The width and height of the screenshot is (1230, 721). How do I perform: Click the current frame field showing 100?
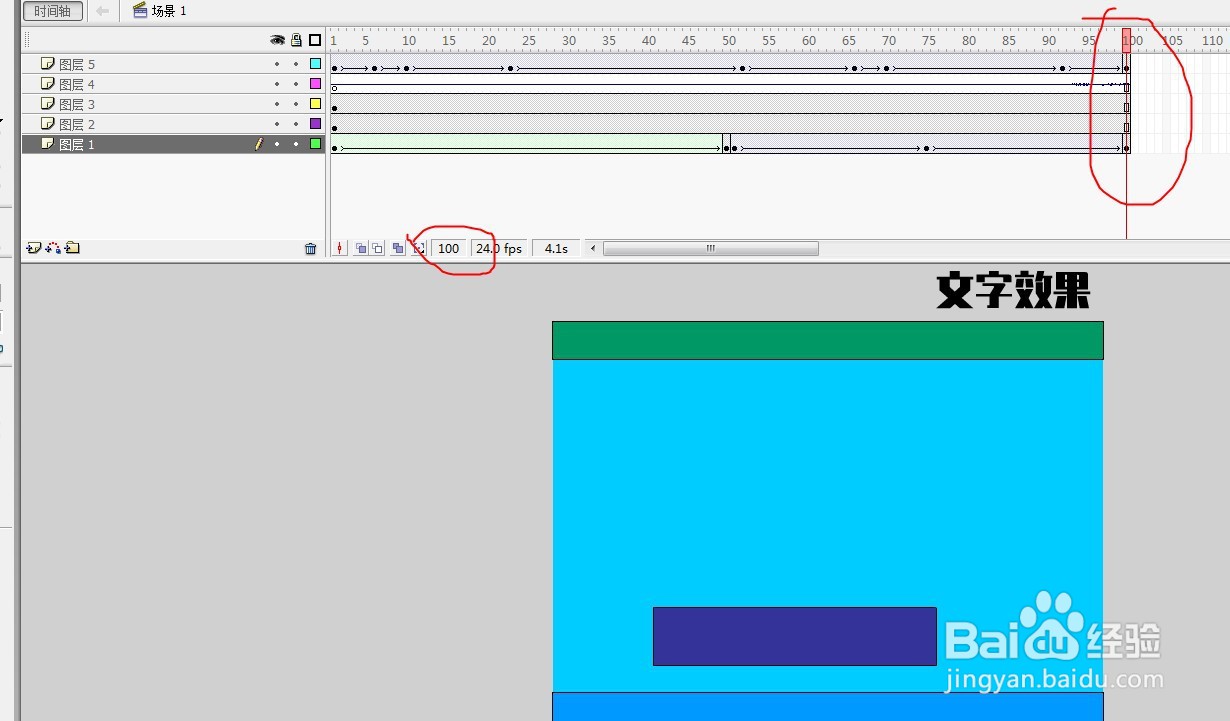click(x=449, y=249)
